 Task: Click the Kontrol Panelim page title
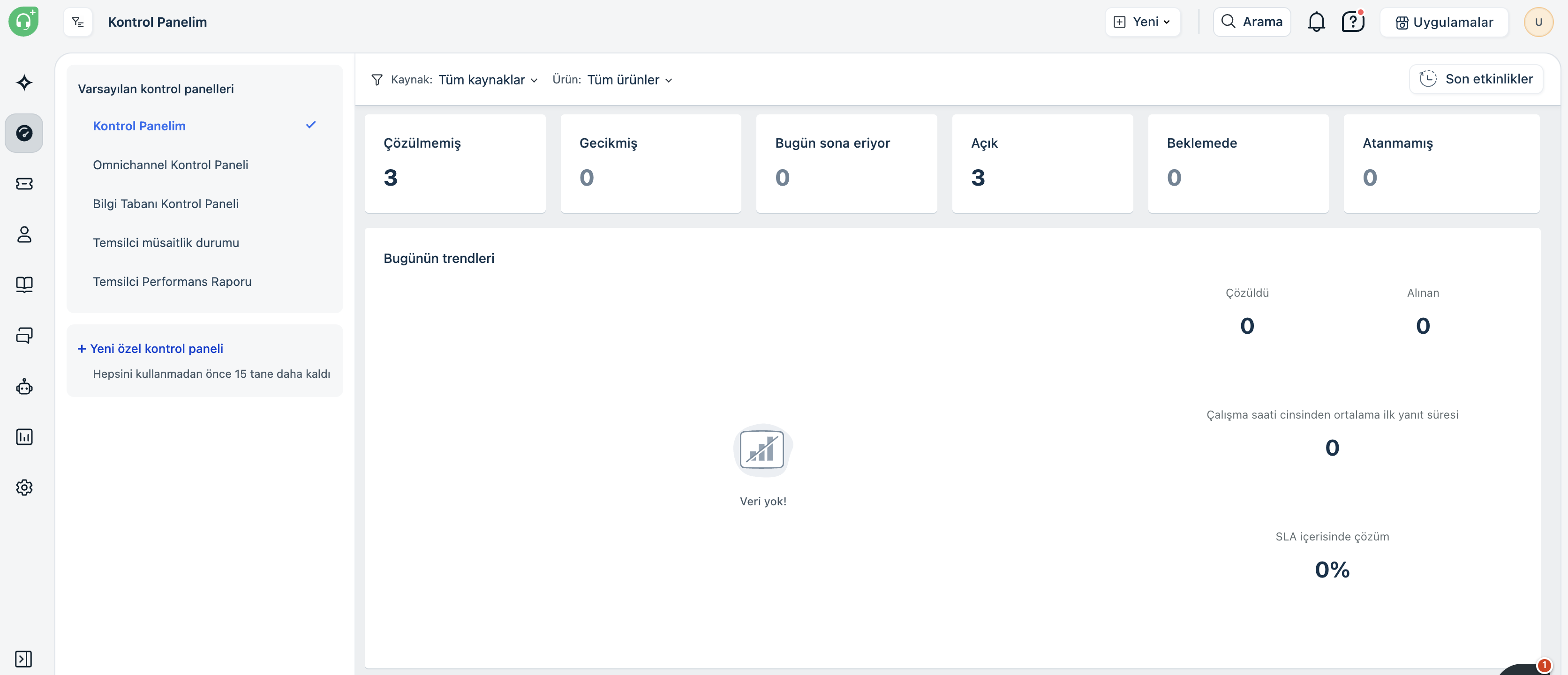pyautogui.click(x=158, y=22)
